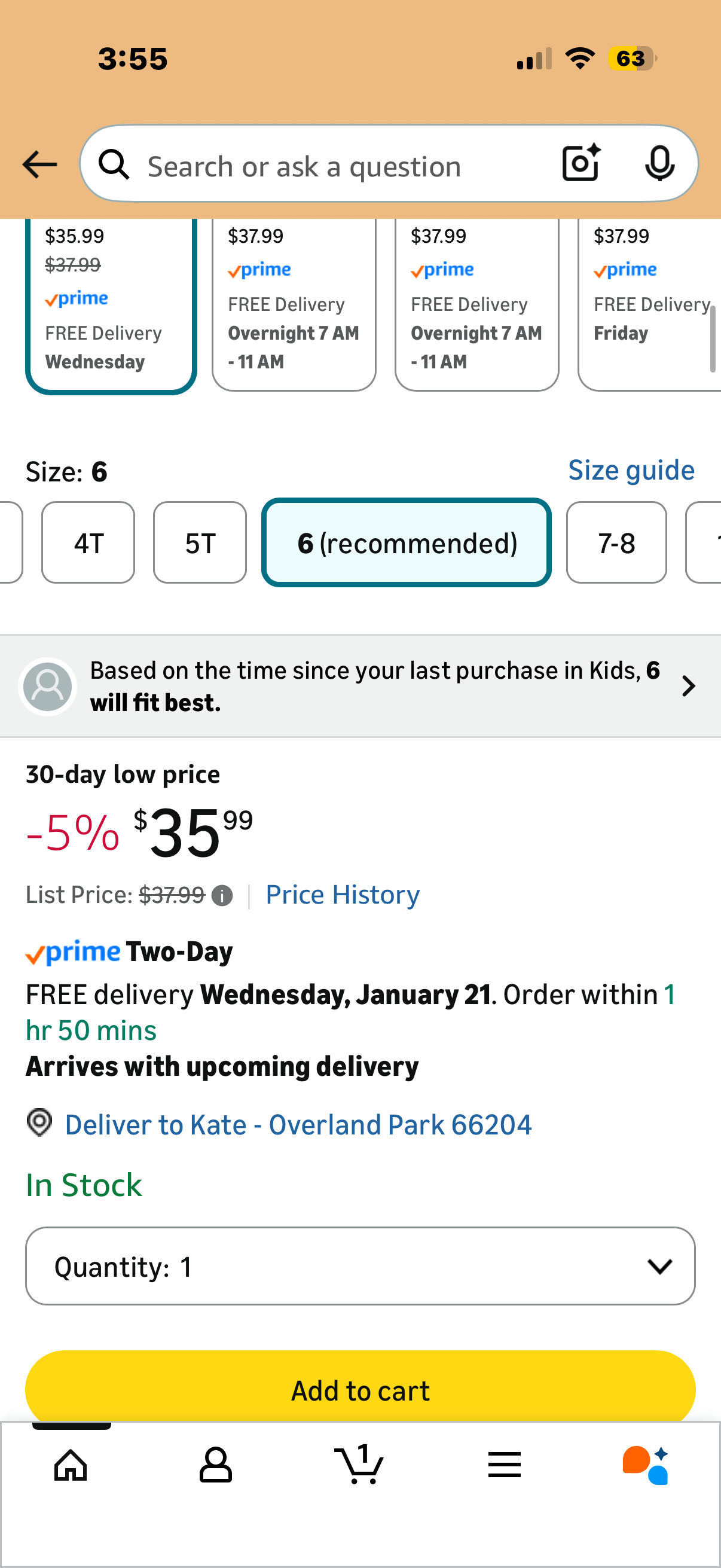
Task: Open the Quantity dropdown
Action: click(x=360, y=1267)
